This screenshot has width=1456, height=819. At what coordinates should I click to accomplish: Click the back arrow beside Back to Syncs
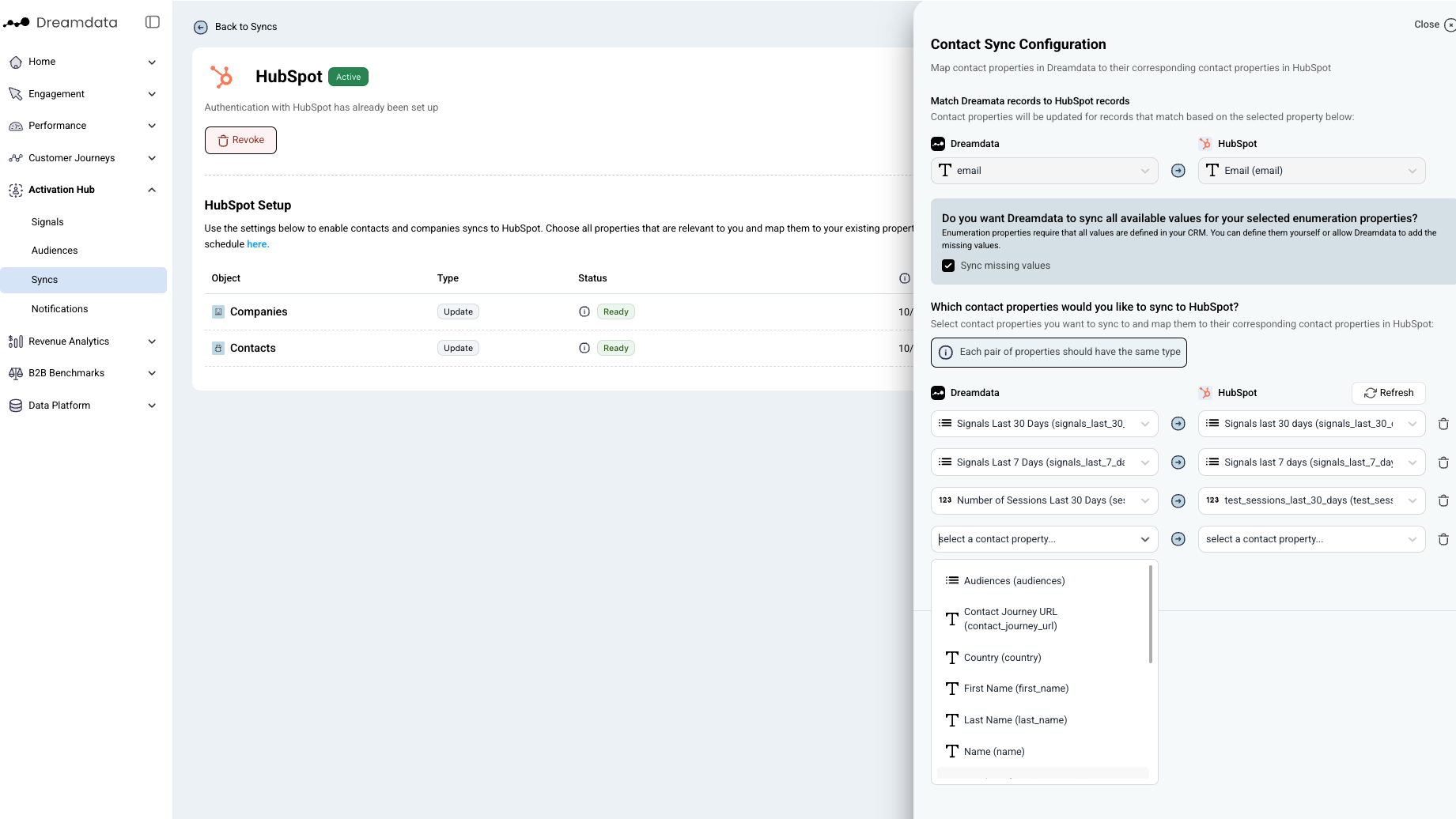(199, 27)
